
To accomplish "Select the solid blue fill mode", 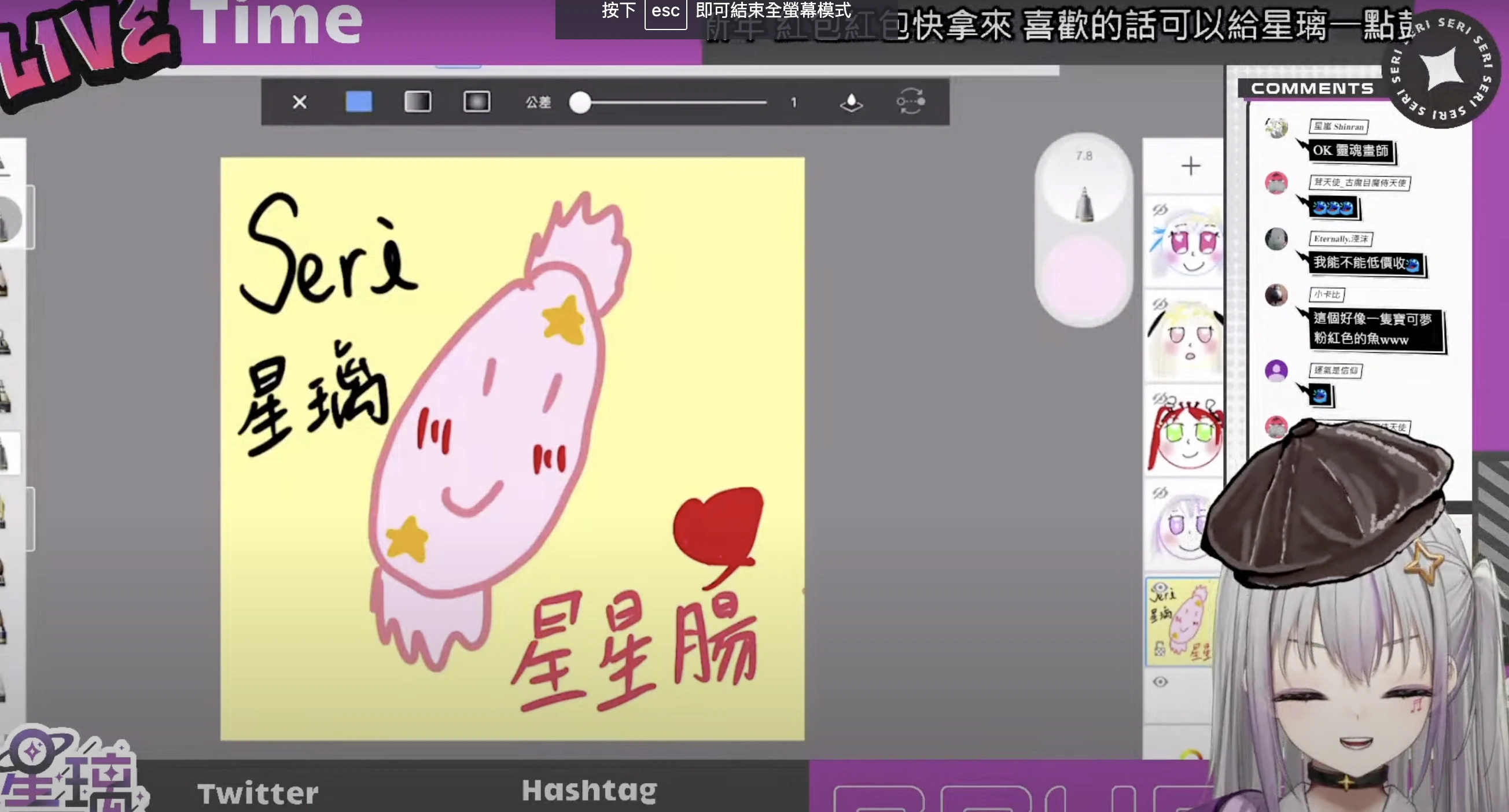I will pyautogui.click(x=359, y=102).
